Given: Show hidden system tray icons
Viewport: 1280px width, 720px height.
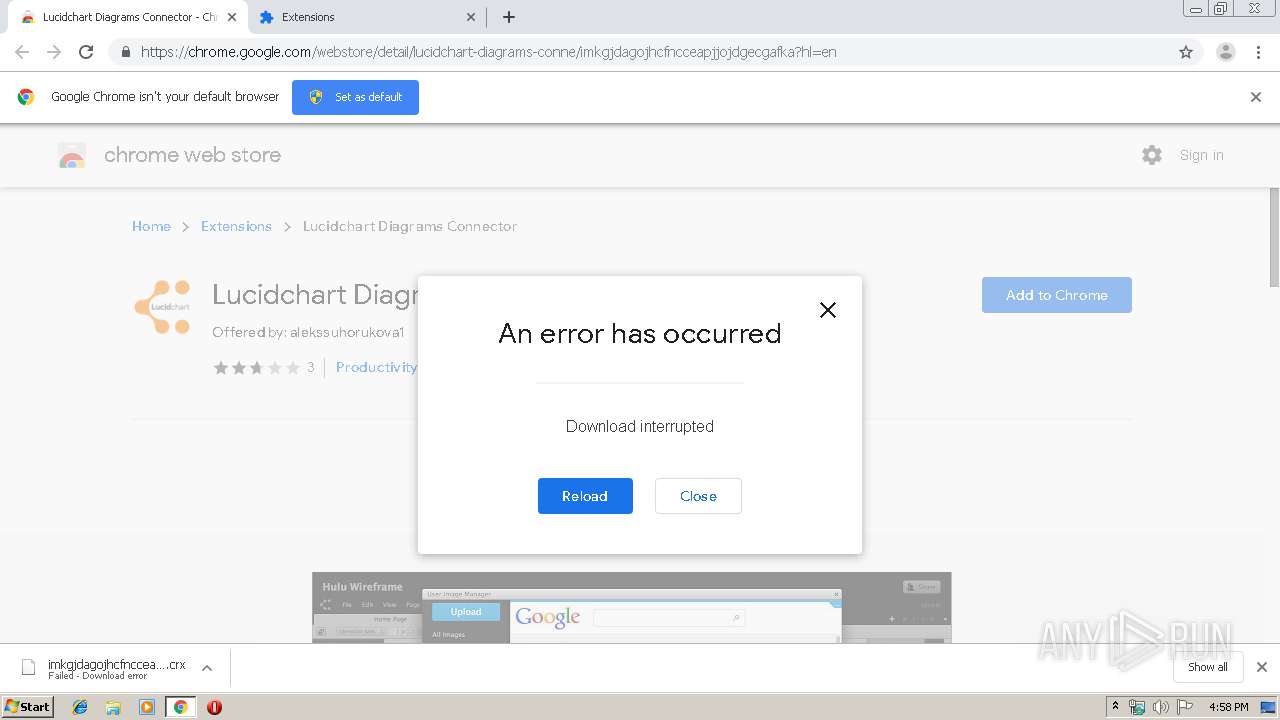Looking at the screenshot, I should tap(1115, 707).
